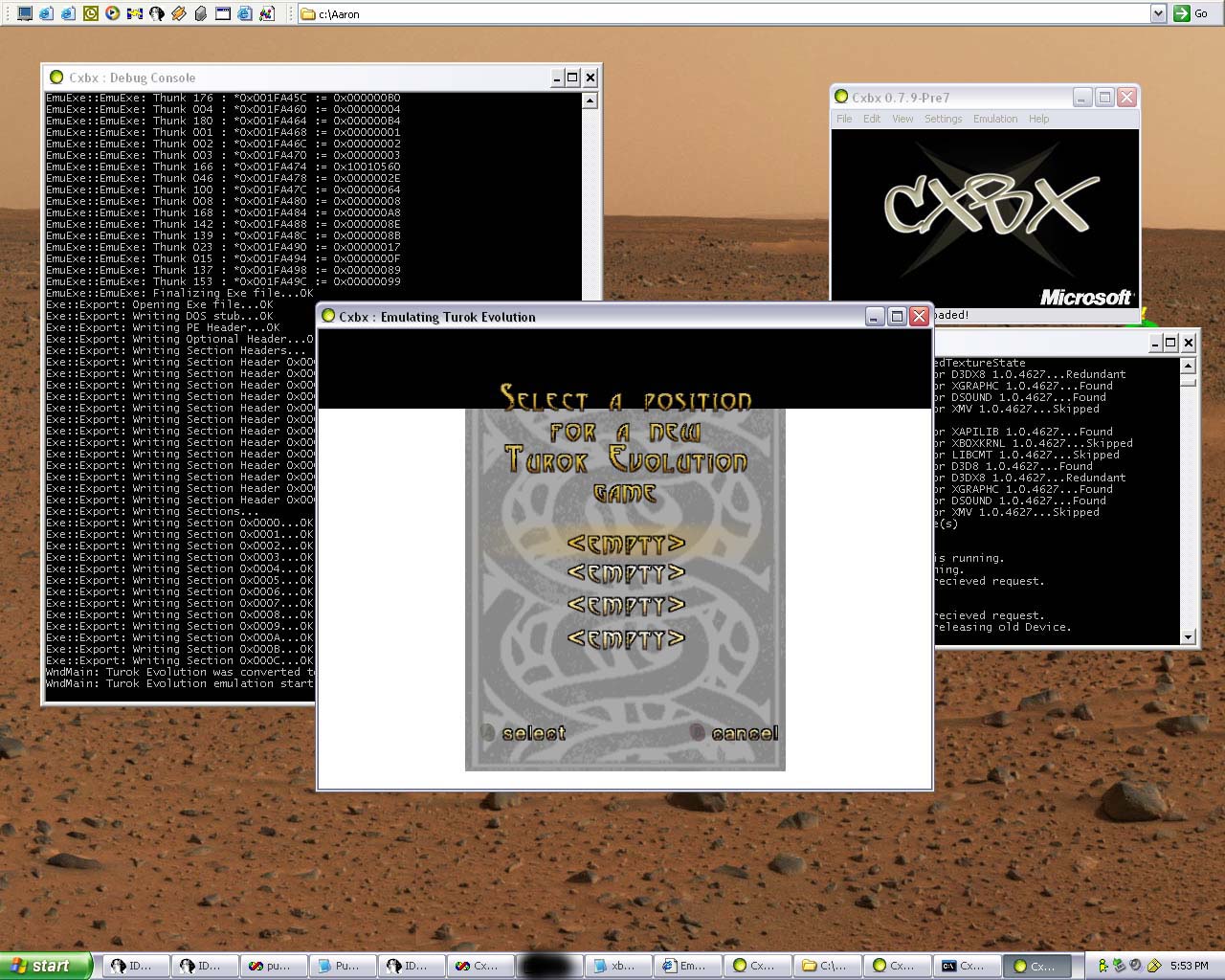Click 'Turok Evolution was converted' console line
This screenshot has width=1225, height=980.
180,672
